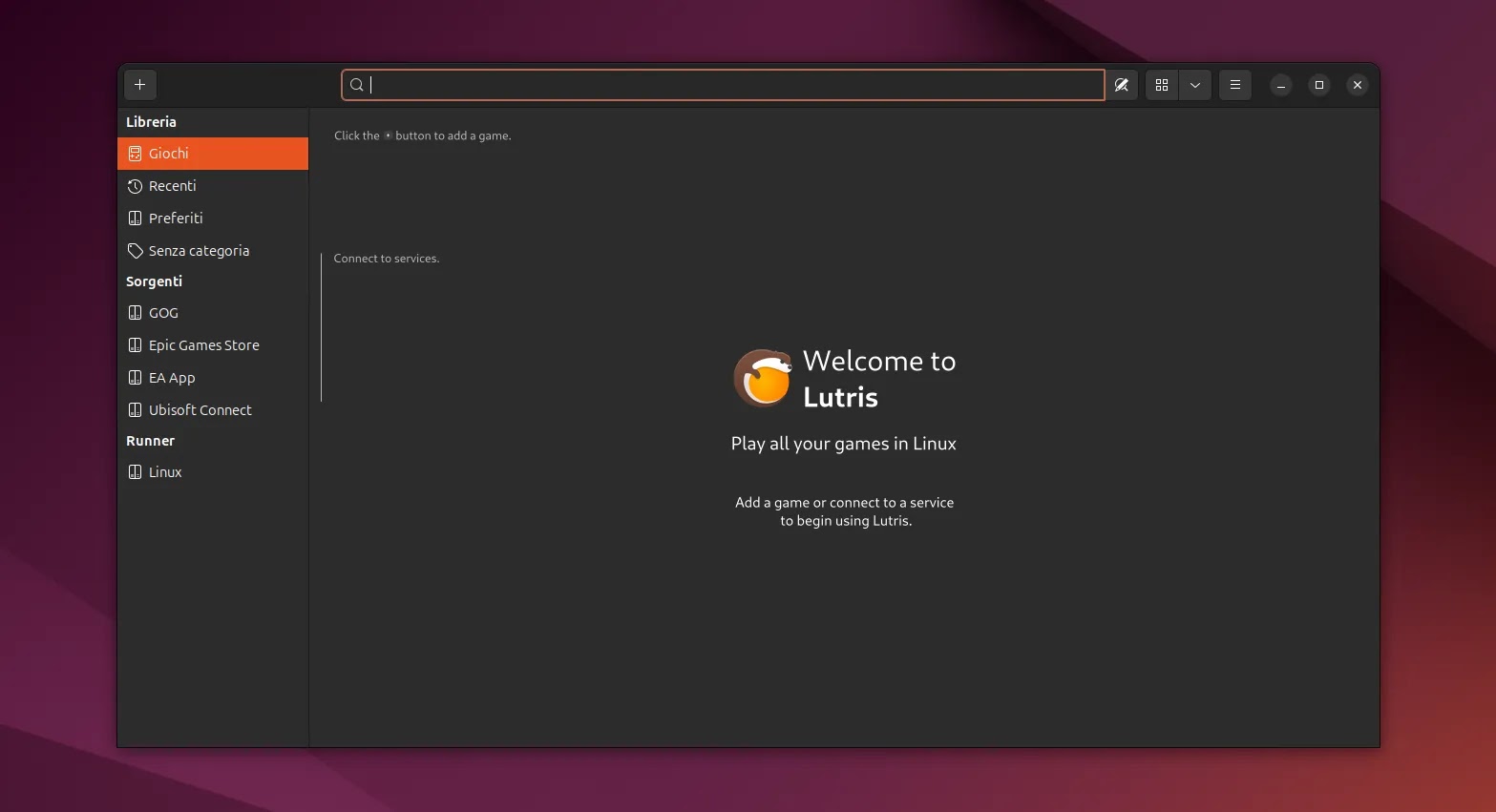This screenshot has width=1496, height=812.
Task: Select Ubisoft Connect source
Action: (213, 410)
